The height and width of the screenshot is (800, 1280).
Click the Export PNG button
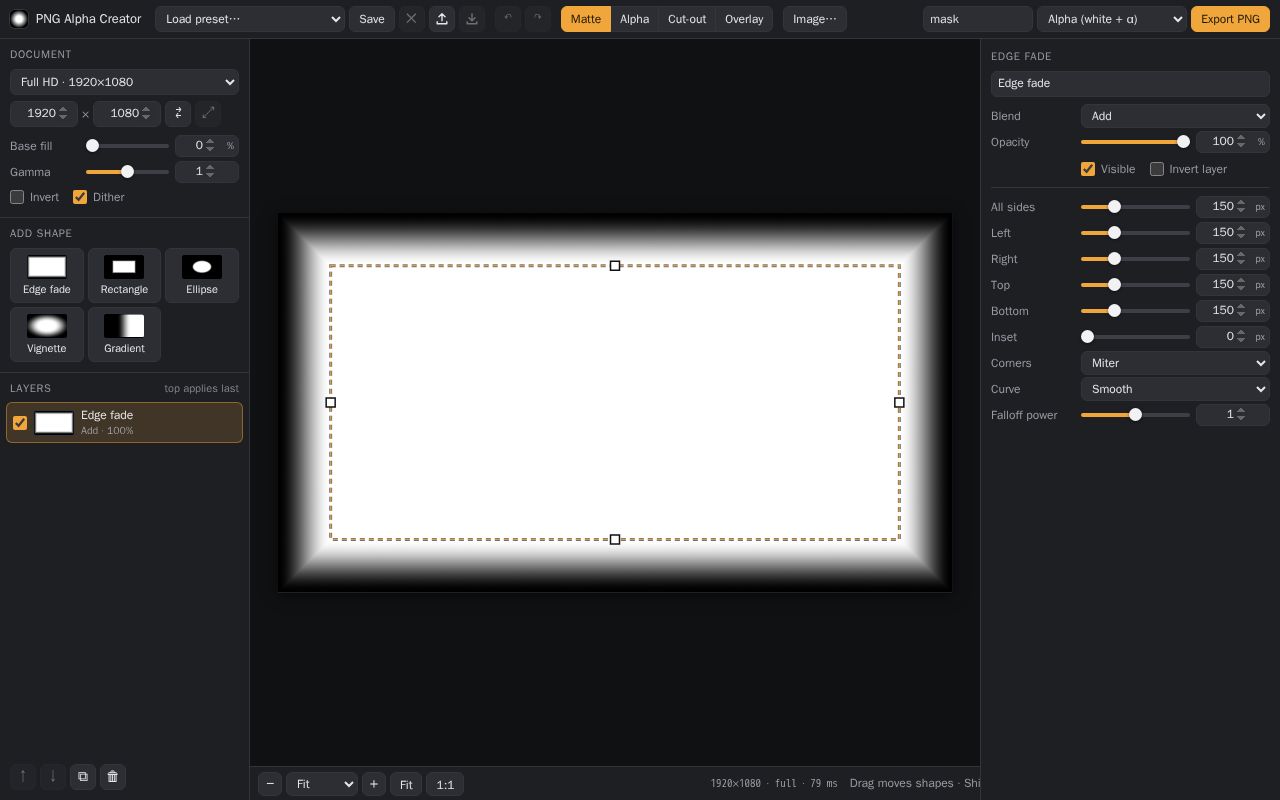[1230, 19]
